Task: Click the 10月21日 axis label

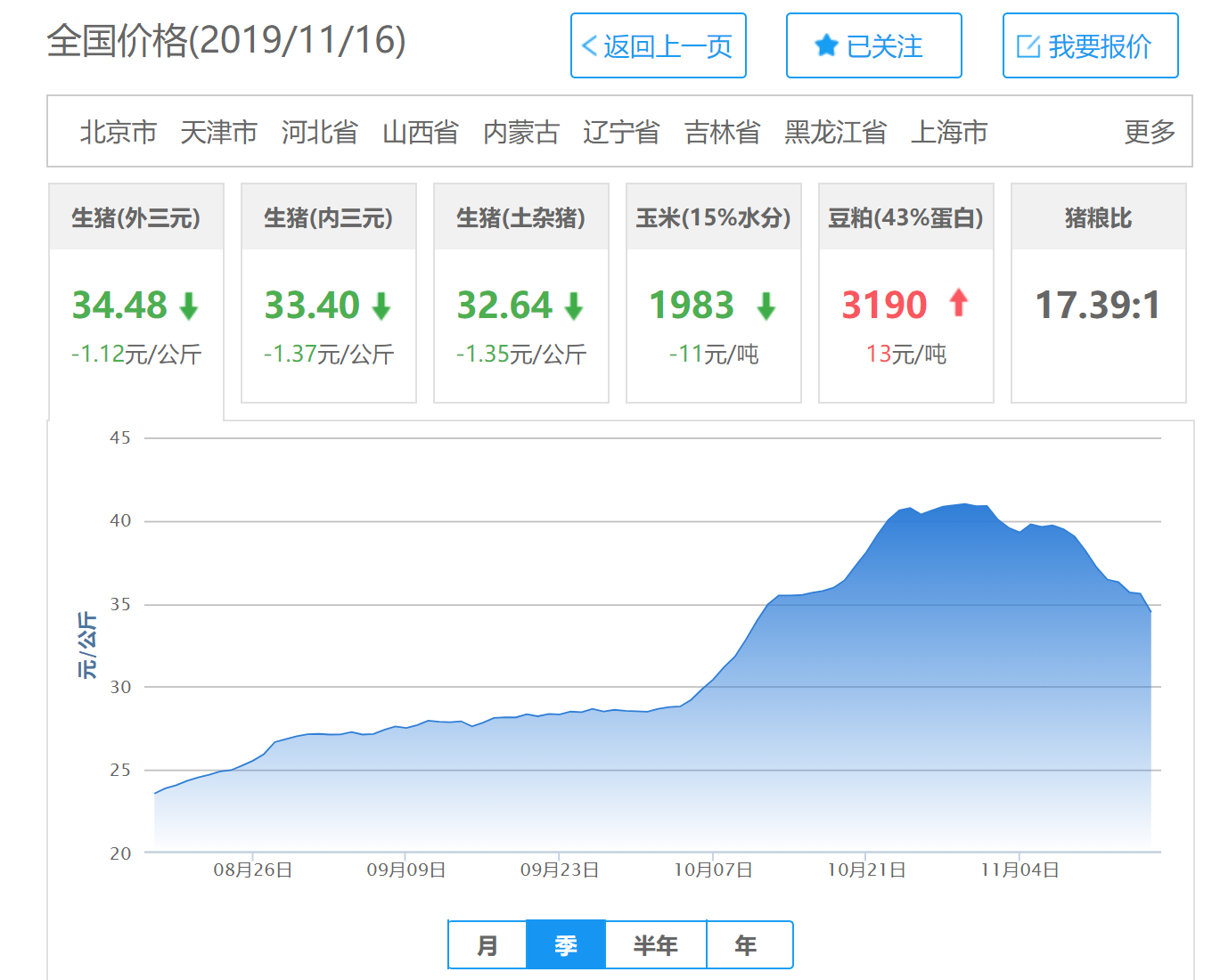Action: point(866,870)
